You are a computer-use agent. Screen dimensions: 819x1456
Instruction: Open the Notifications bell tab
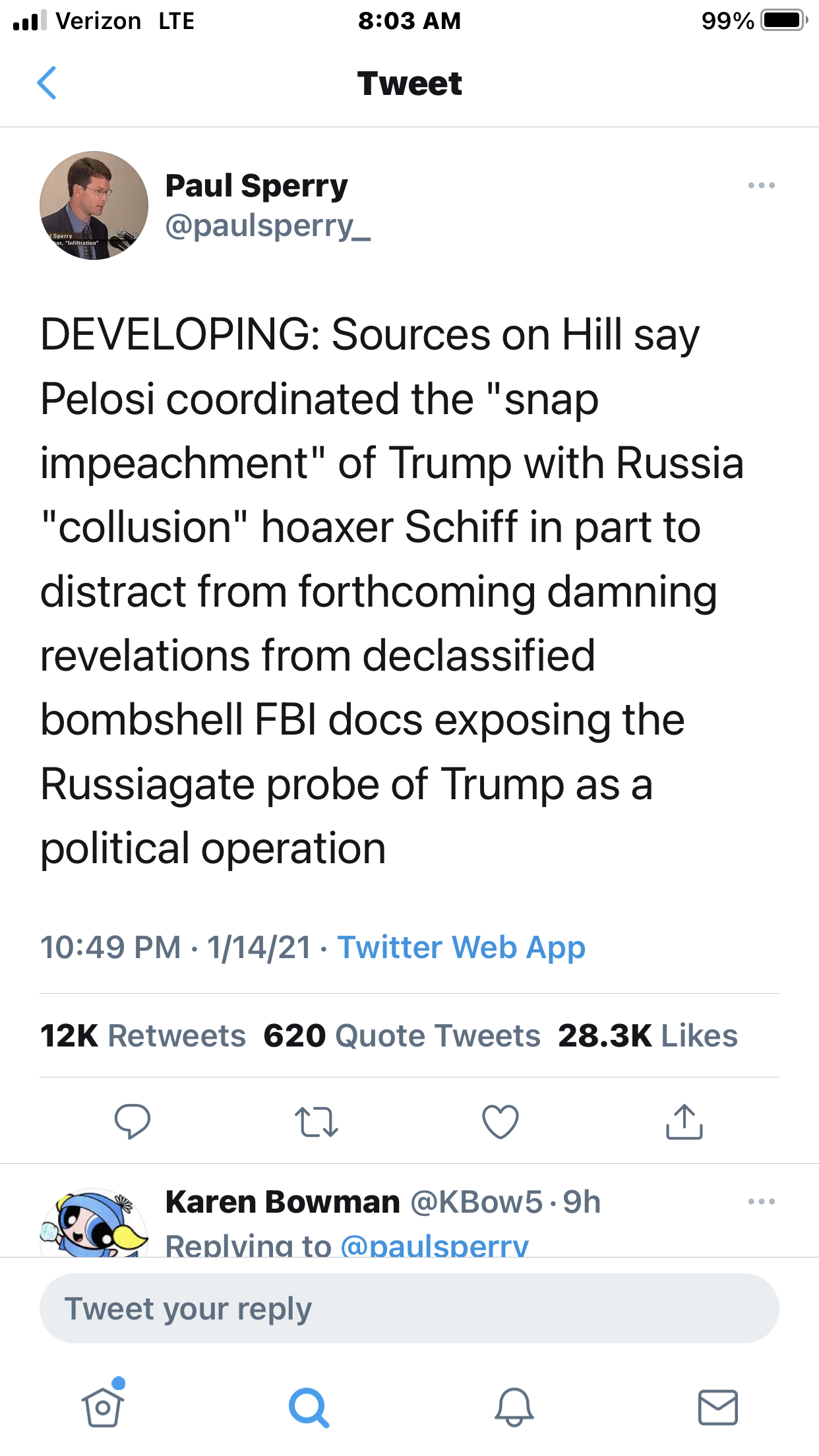point(514,1407)
